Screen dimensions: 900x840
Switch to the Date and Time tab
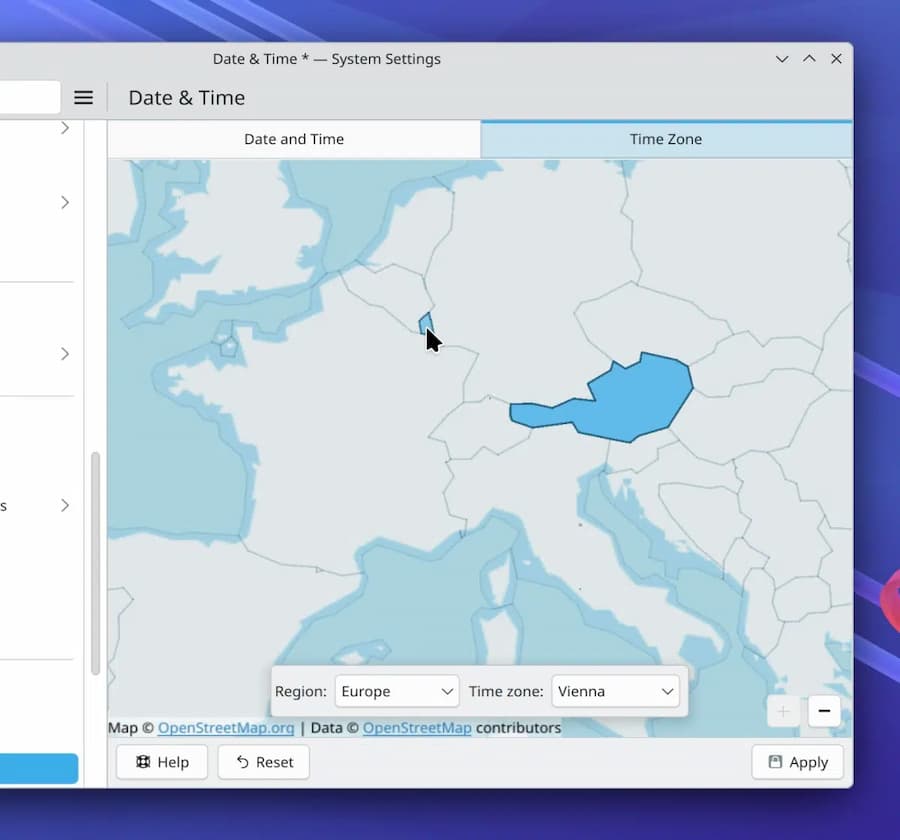click(294, 139)
